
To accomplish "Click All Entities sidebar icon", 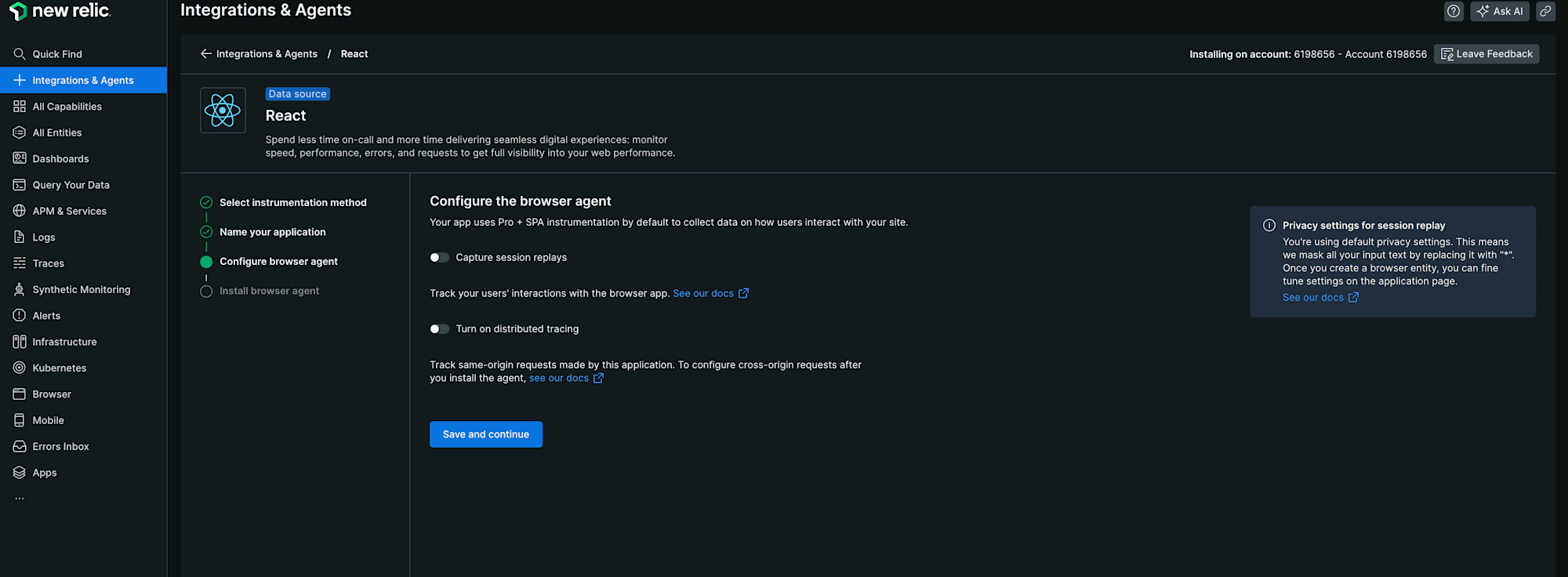I will (20, 132).
